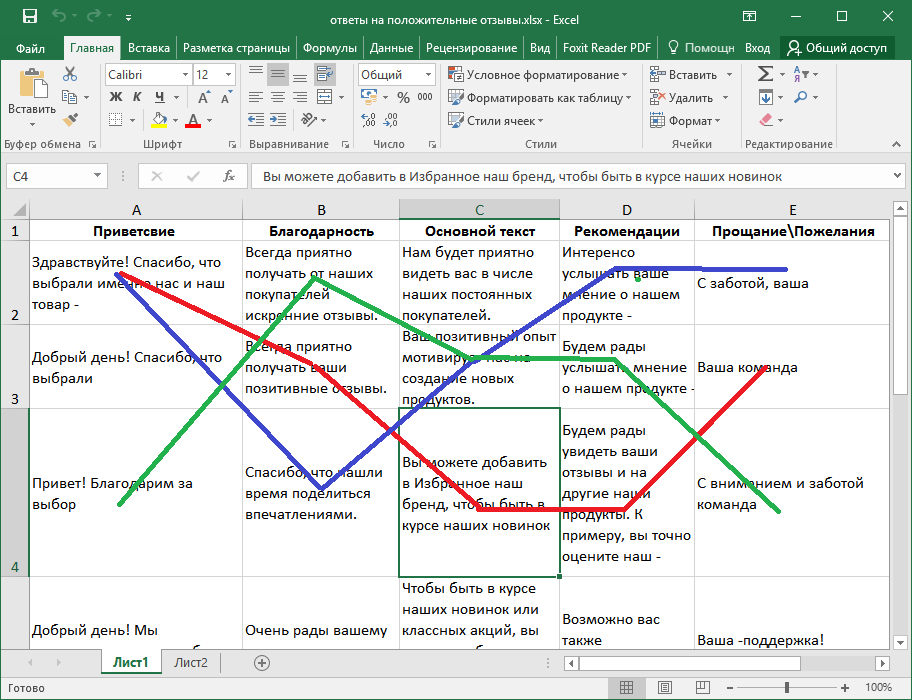This screenshot has height=700, width=912.
Task: Click Insert Function fx icon
Action: click(x=229, y=176)
